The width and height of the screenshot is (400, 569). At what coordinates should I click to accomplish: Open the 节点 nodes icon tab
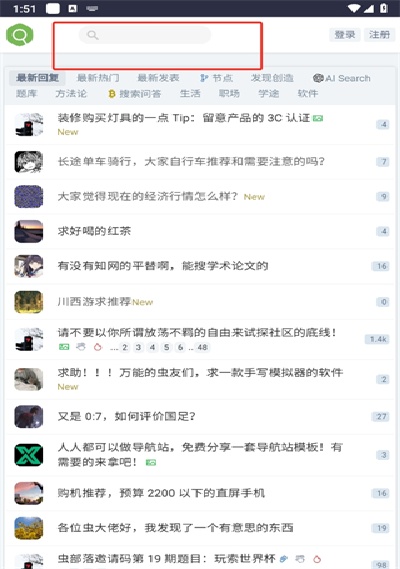(216, 78)
